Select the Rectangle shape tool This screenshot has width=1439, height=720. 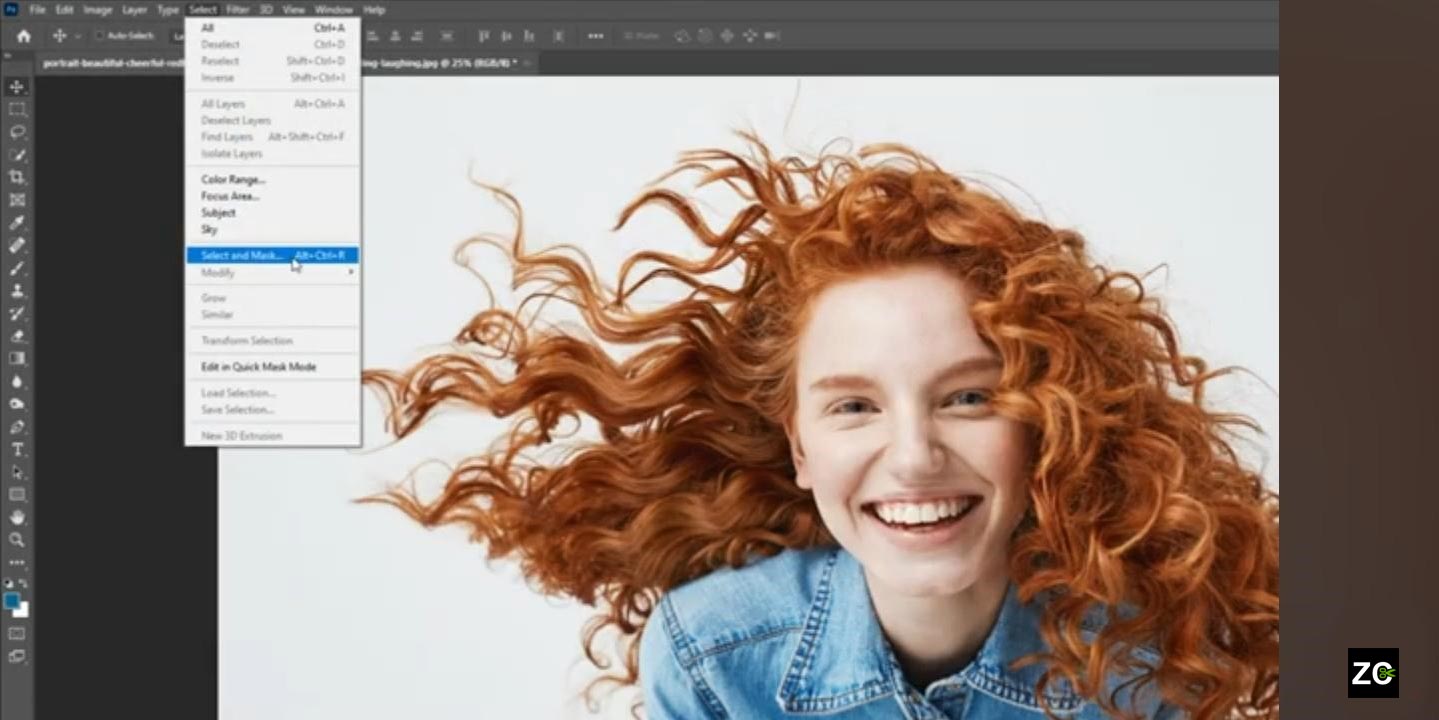point(17,494)
